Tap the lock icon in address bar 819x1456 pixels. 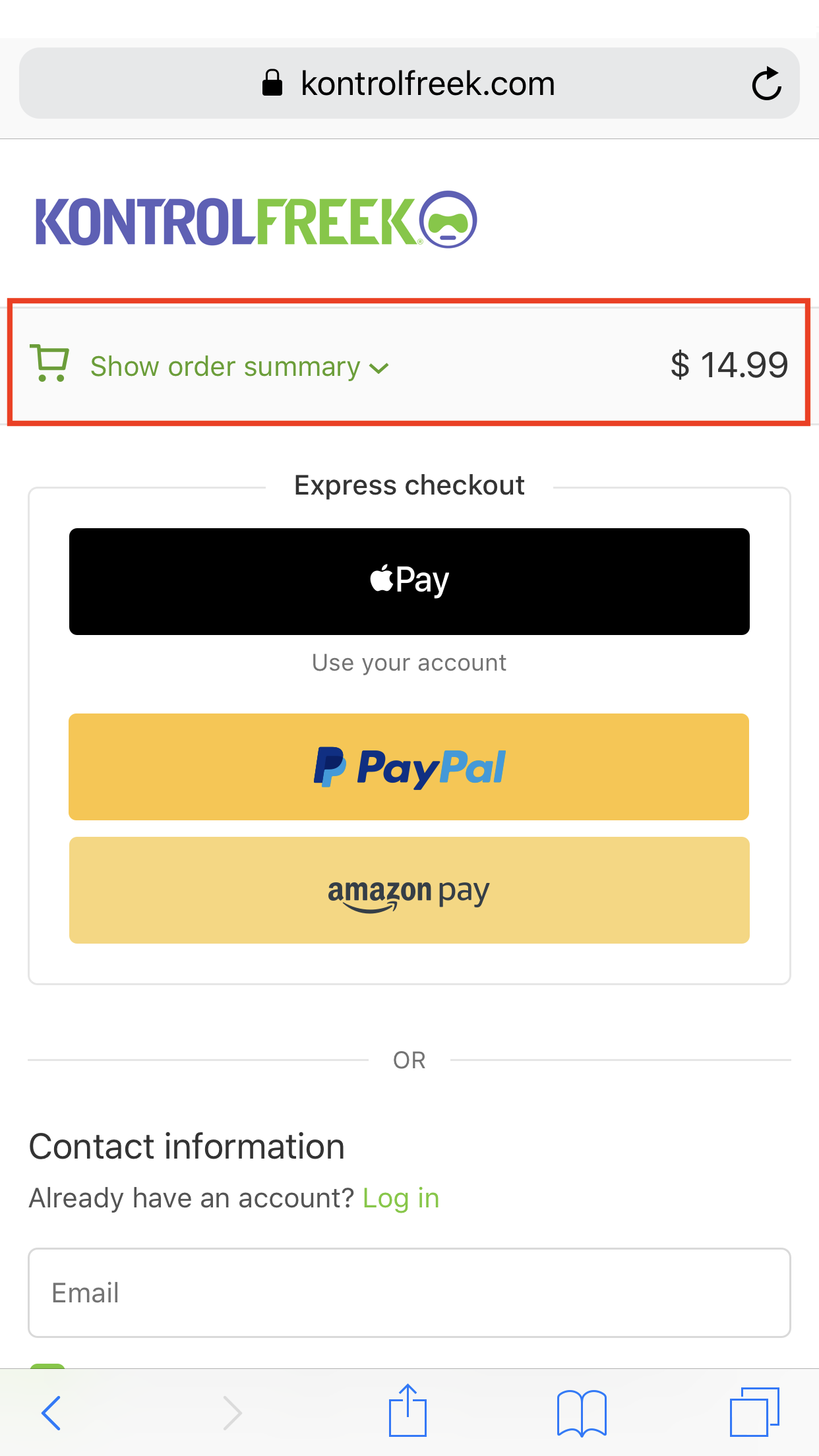coord(272,84)
